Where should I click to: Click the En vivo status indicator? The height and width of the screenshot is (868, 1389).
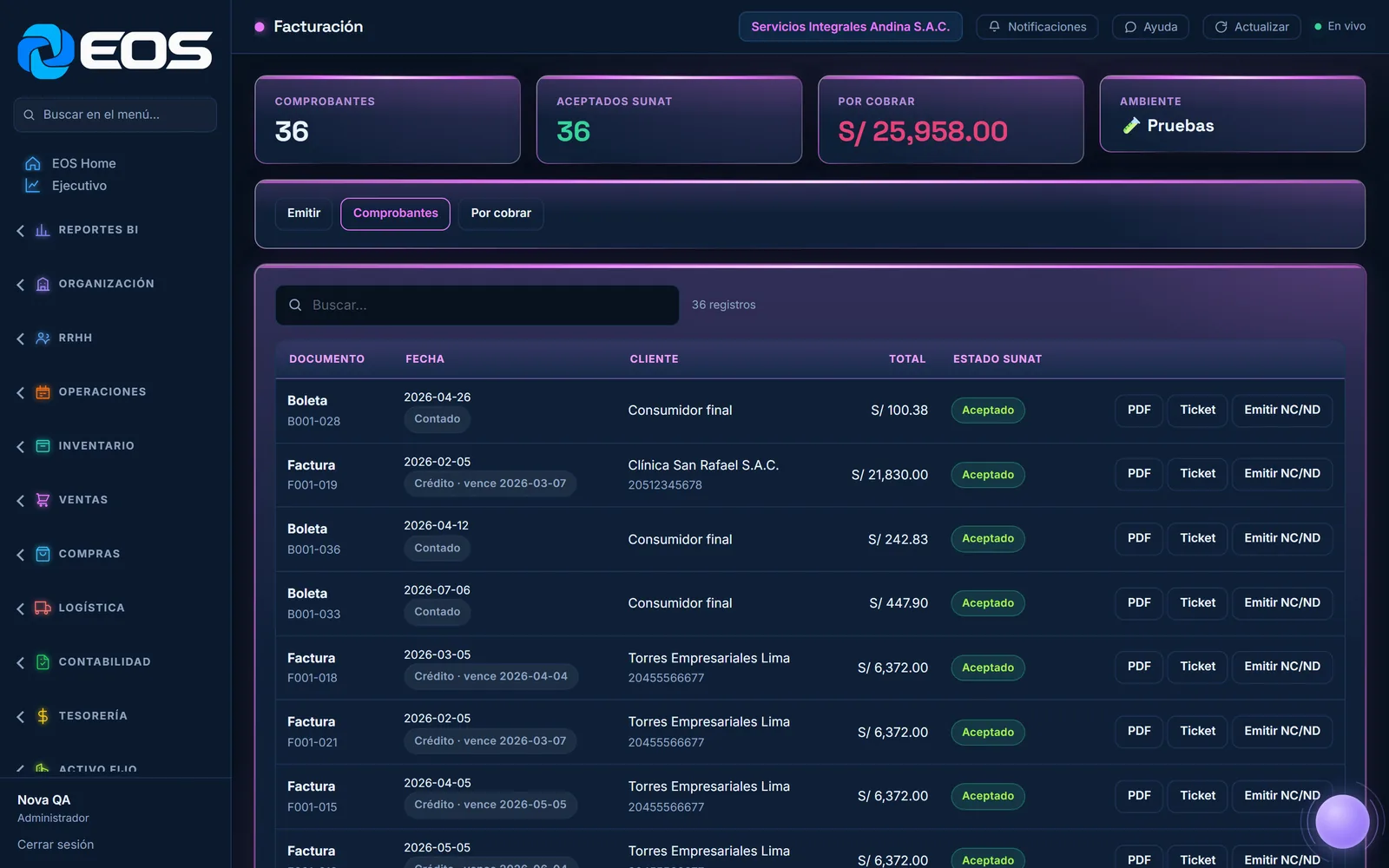[1340, 27]
